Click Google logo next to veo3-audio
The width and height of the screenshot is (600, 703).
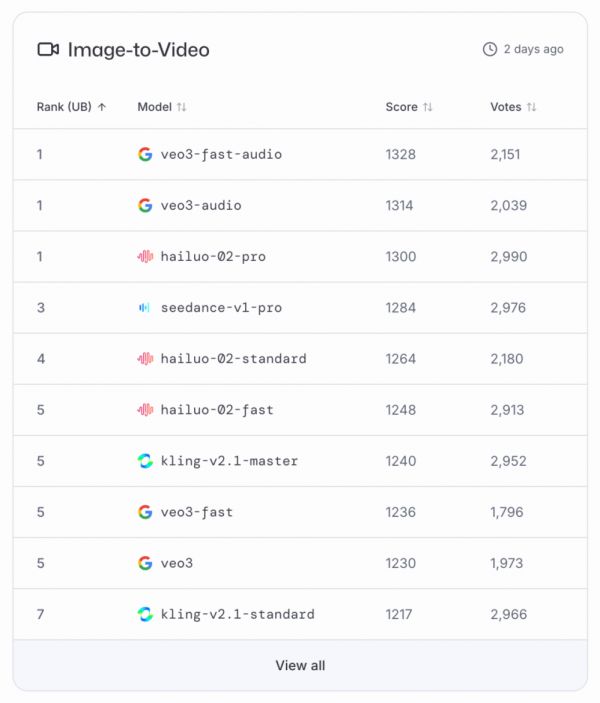[145, 206]
